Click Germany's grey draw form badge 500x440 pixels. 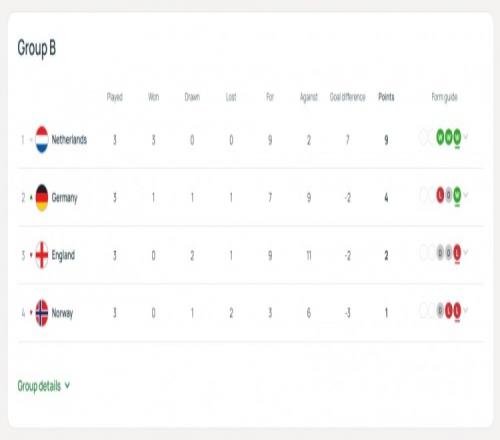(x=449, y=195)
